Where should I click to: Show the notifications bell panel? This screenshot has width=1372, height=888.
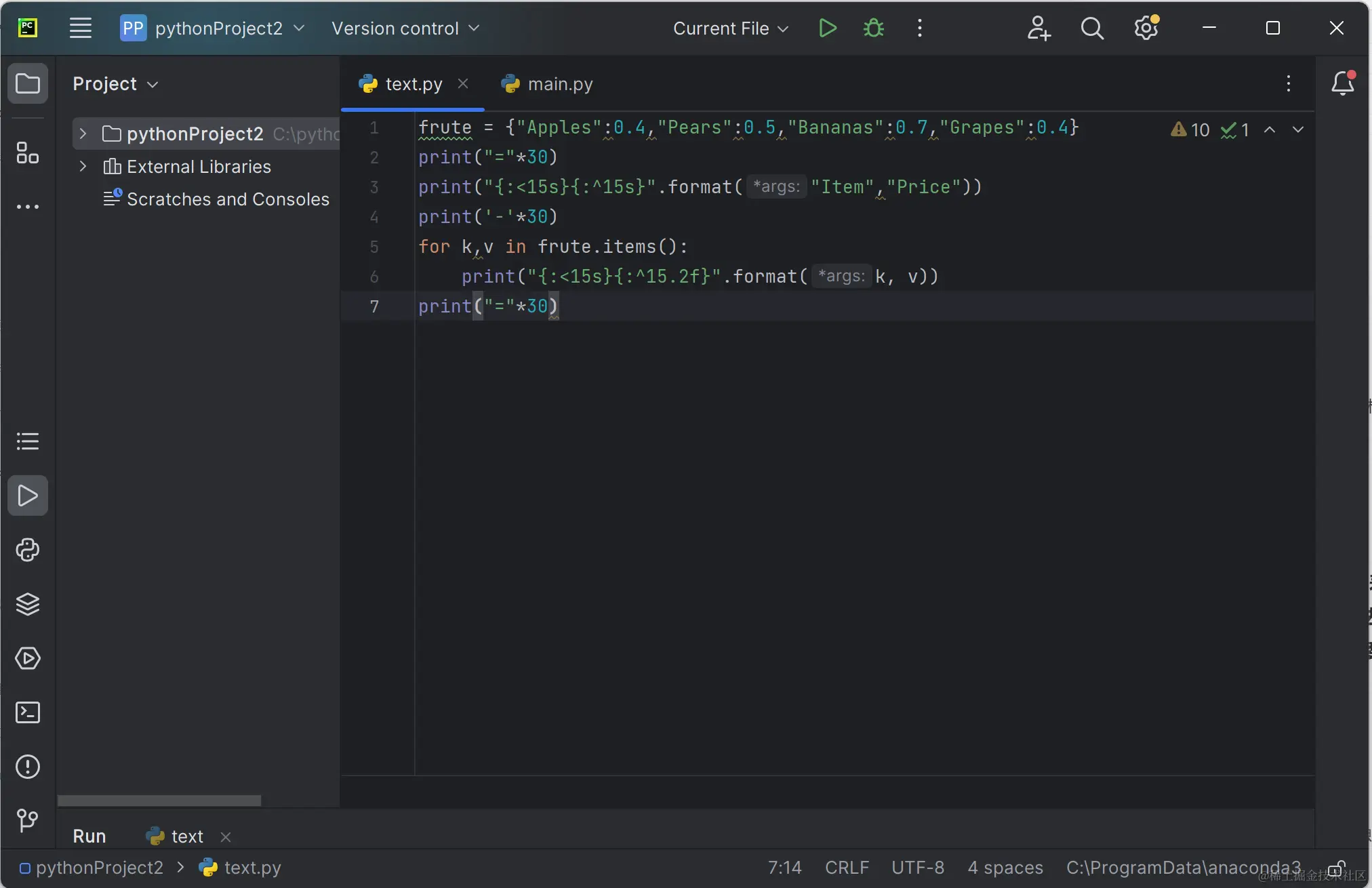tap(1342, 83)
